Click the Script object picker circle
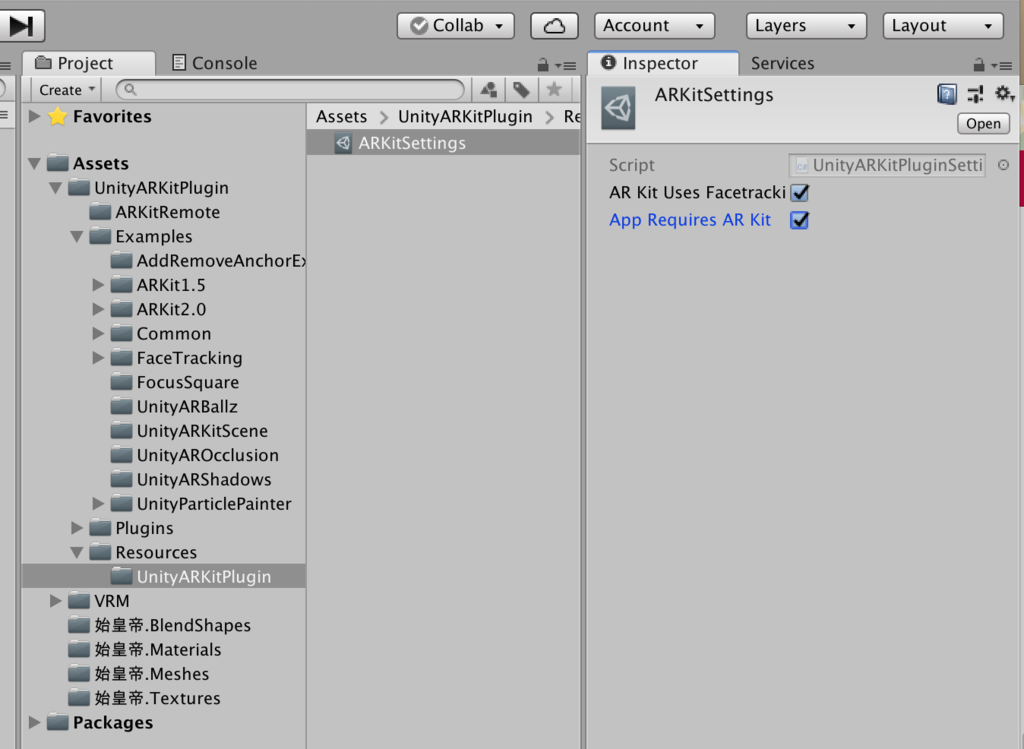 coord(1003,166)
